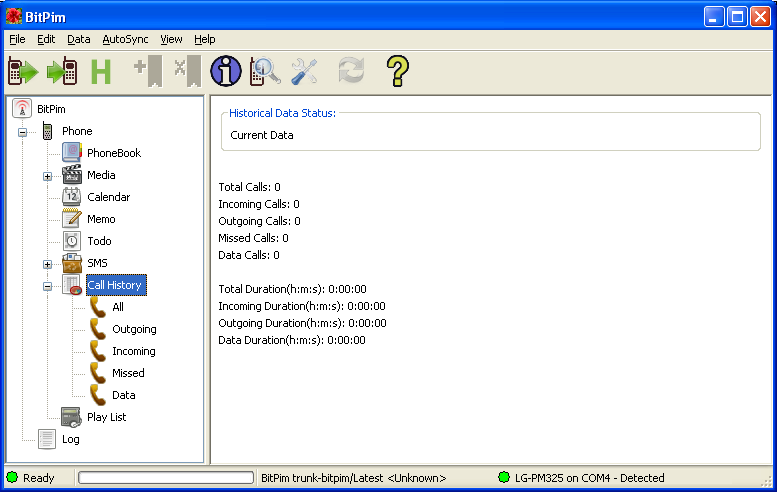
Task: Open Historical Data with the green H icon
Action: (101, 71)
